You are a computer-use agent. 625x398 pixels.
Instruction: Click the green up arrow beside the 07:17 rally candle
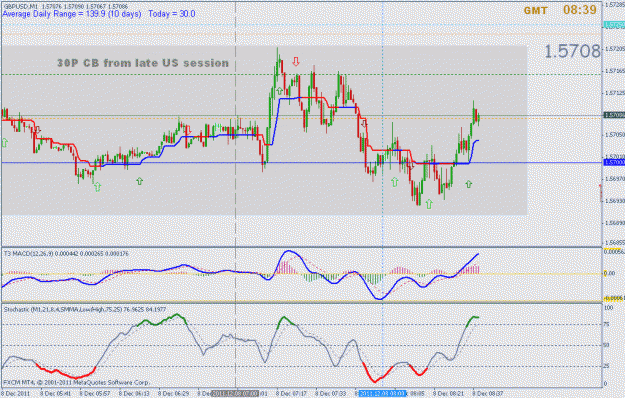(279, 91)
